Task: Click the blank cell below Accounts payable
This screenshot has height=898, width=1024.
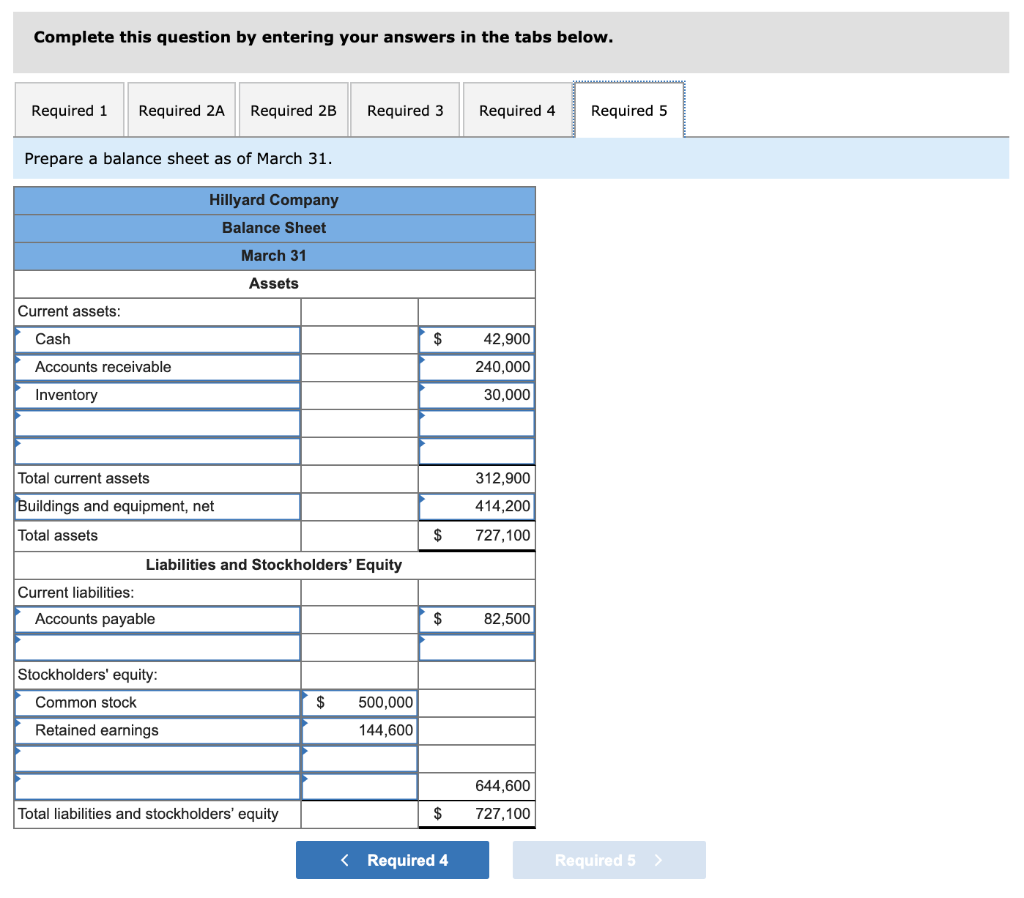Action: pos(476,646)
